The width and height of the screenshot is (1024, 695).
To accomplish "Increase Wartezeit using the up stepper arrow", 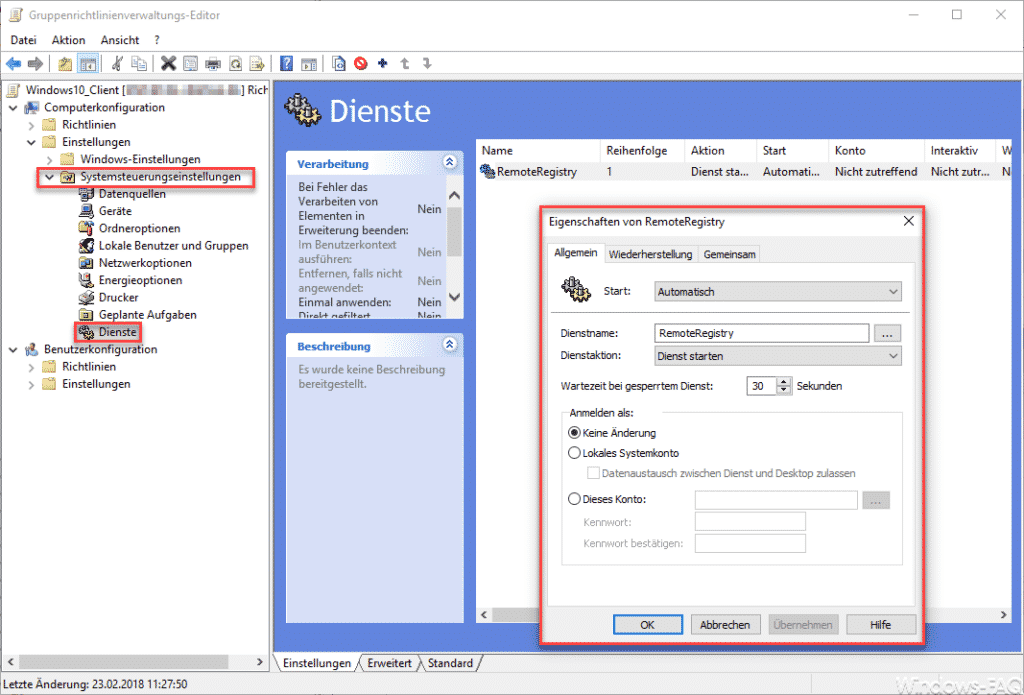I will point(785,381).
